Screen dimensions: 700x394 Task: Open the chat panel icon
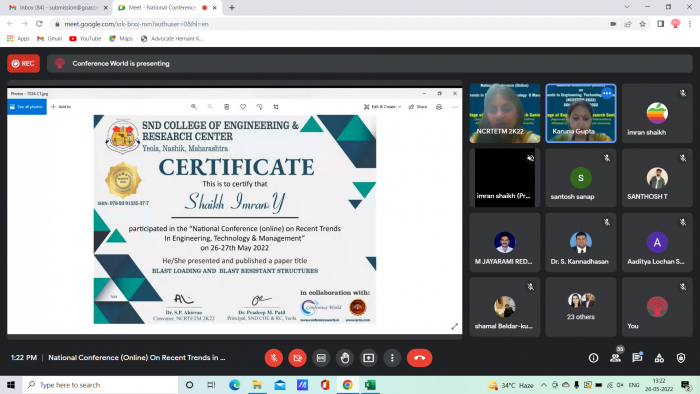coord(637,357)
